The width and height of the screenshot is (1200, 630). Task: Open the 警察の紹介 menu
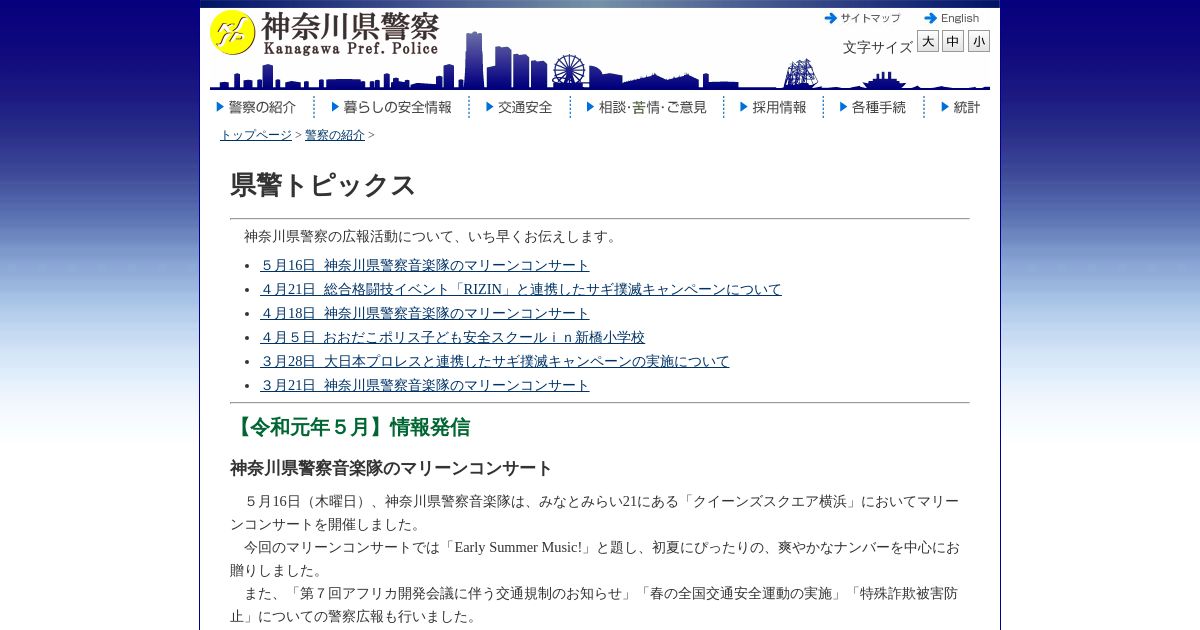pyautogui.click(x=256, y=107)
